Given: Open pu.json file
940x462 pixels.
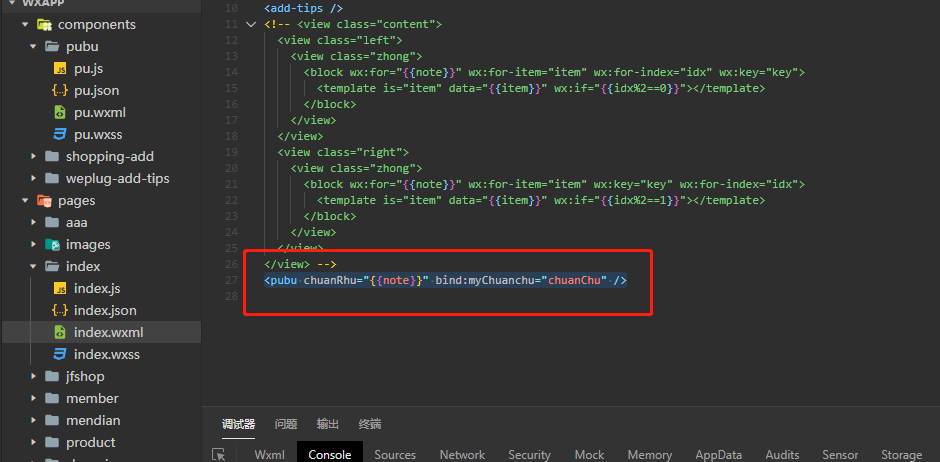Looking at the screenshot, I should click(97, 90).
